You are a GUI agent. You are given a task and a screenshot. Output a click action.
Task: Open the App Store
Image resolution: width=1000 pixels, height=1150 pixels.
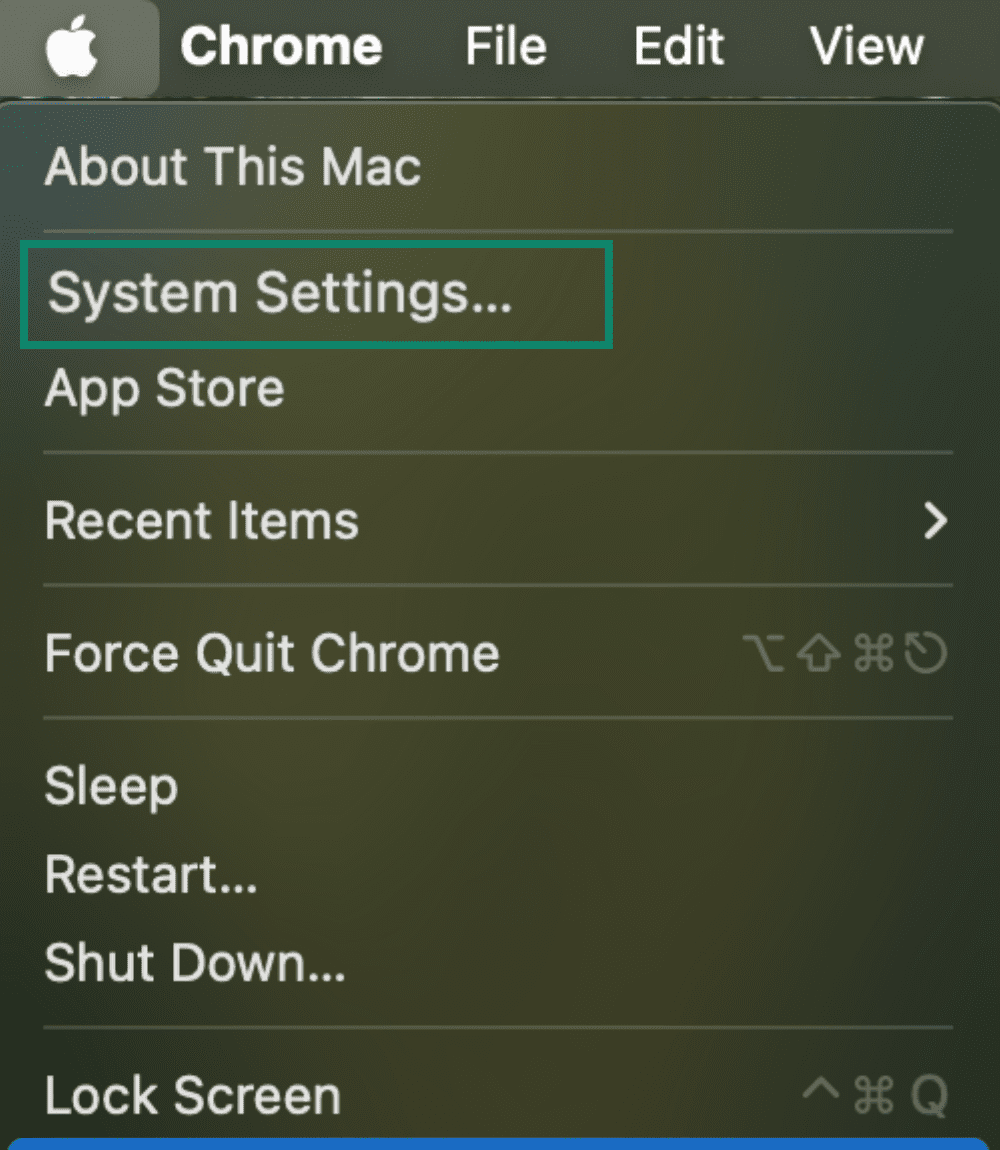pyautogui.click(x=163, y=389)
